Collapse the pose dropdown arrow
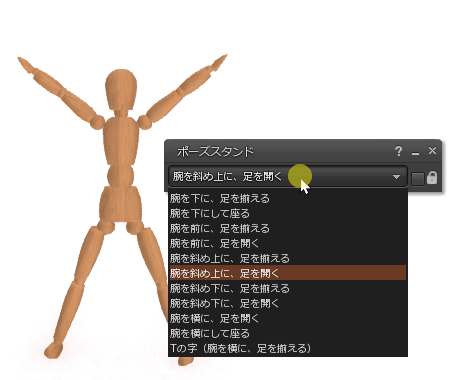 pyautogui.click(x=396, y=177)
